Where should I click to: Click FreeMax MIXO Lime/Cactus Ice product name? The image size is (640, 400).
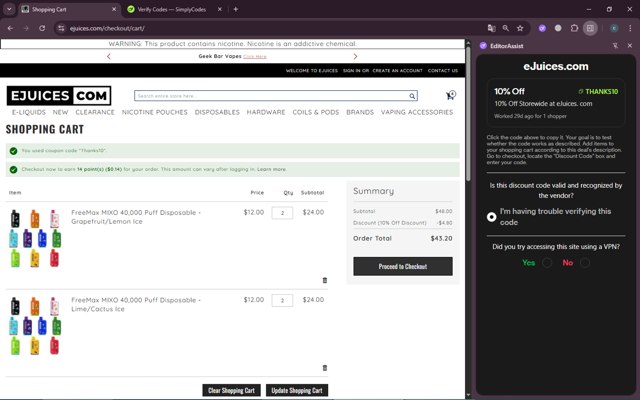[136, 304]
